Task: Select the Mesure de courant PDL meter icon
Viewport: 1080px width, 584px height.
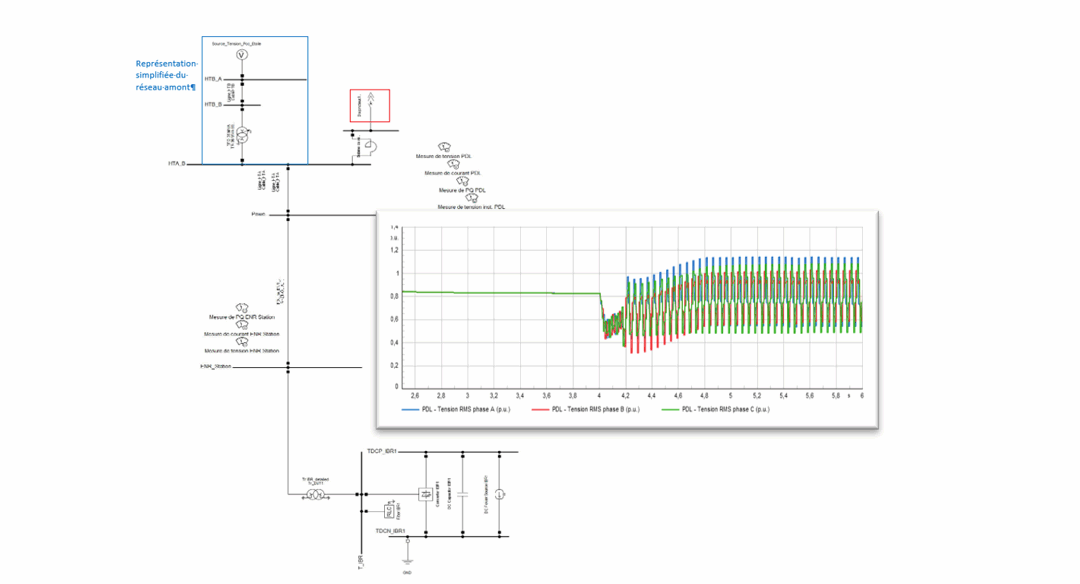Action: click(x=451, y=163)
